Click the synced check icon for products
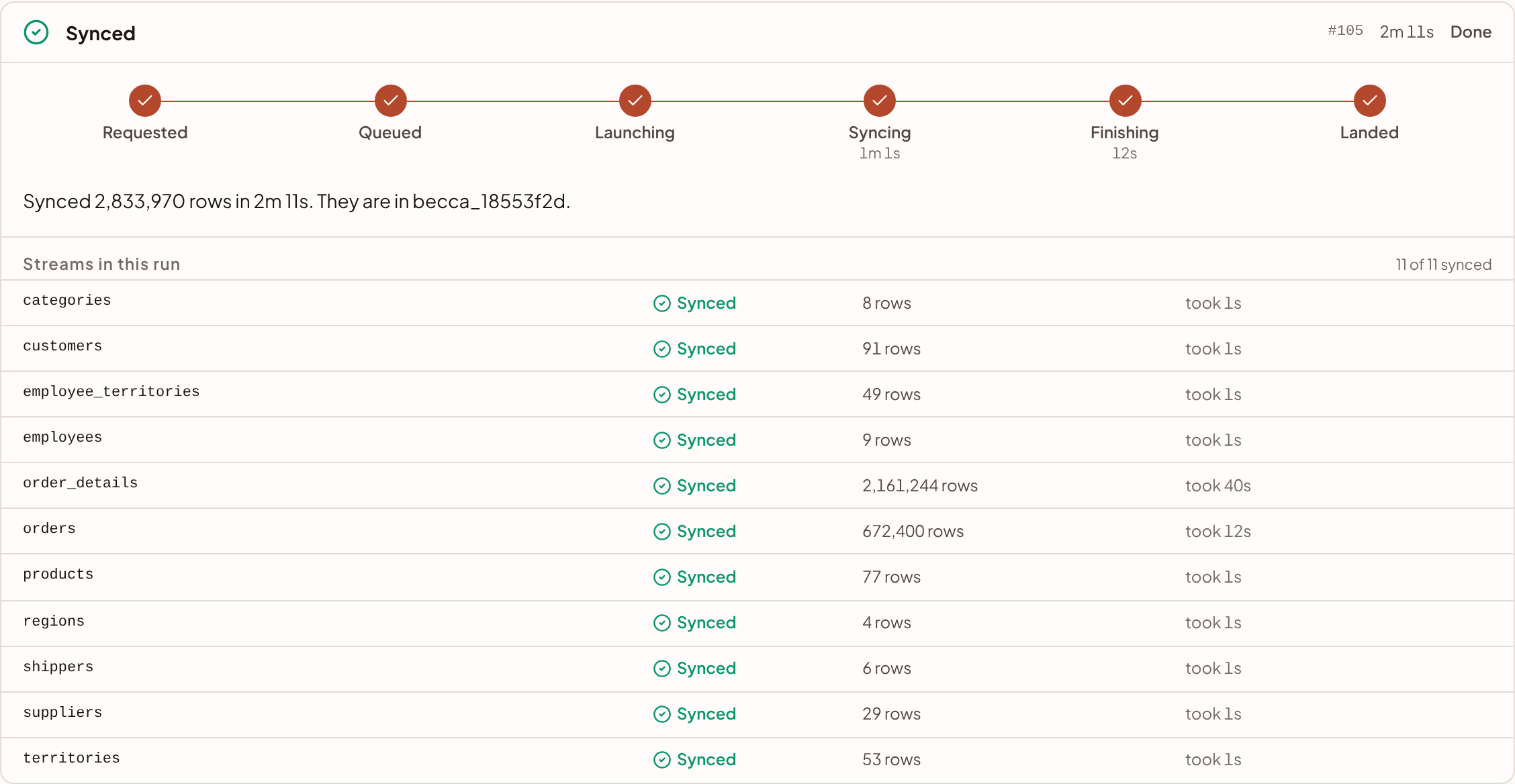This screenshot has width=1515, height=784. (662, 577)
